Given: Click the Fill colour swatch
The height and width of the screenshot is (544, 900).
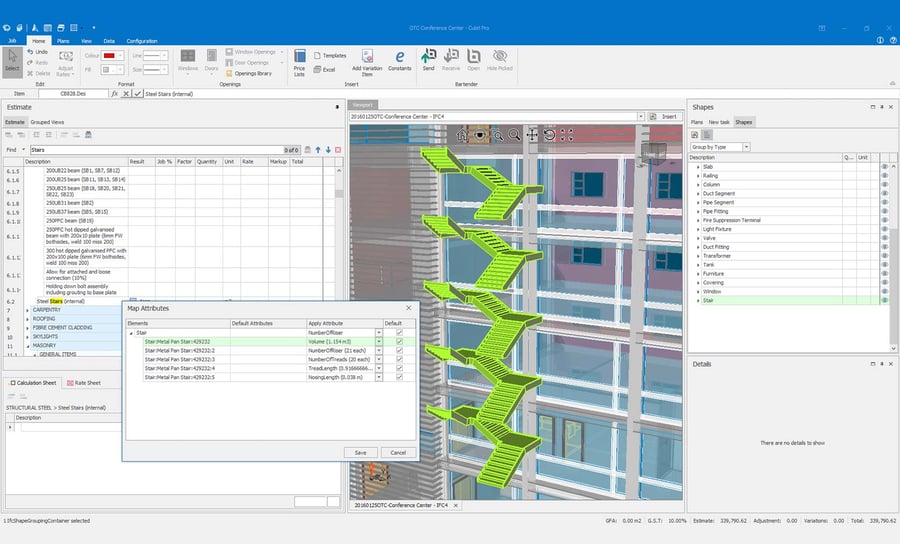Looking at the screenshot, I should pyautogui.click(x=106, y=69).
